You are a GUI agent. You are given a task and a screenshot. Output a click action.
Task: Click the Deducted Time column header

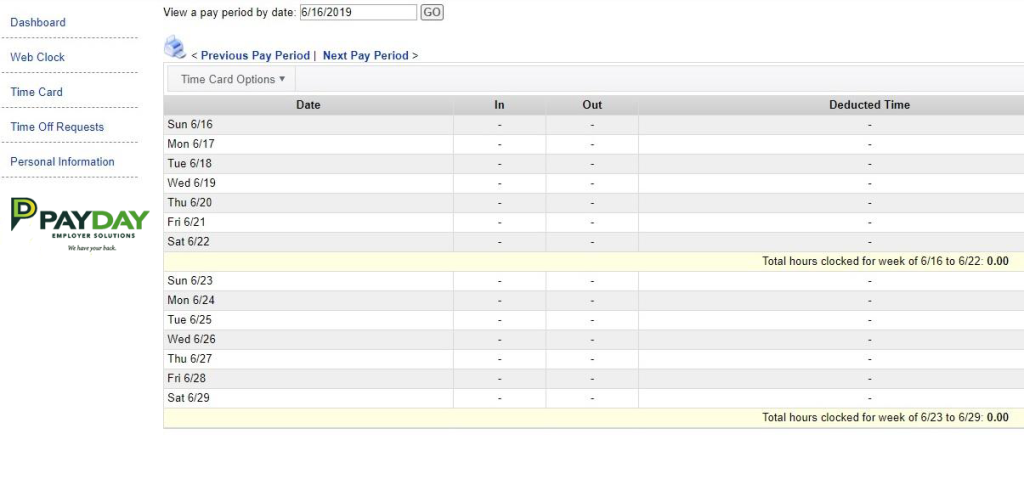[x=869, y=104]
